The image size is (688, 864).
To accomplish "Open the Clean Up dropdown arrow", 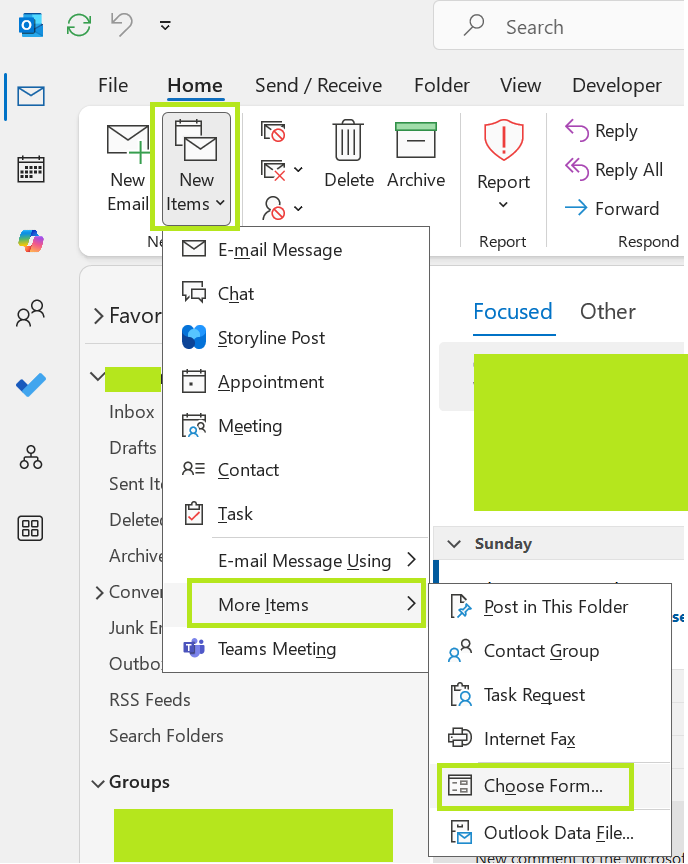I will (x=299, y=169).
